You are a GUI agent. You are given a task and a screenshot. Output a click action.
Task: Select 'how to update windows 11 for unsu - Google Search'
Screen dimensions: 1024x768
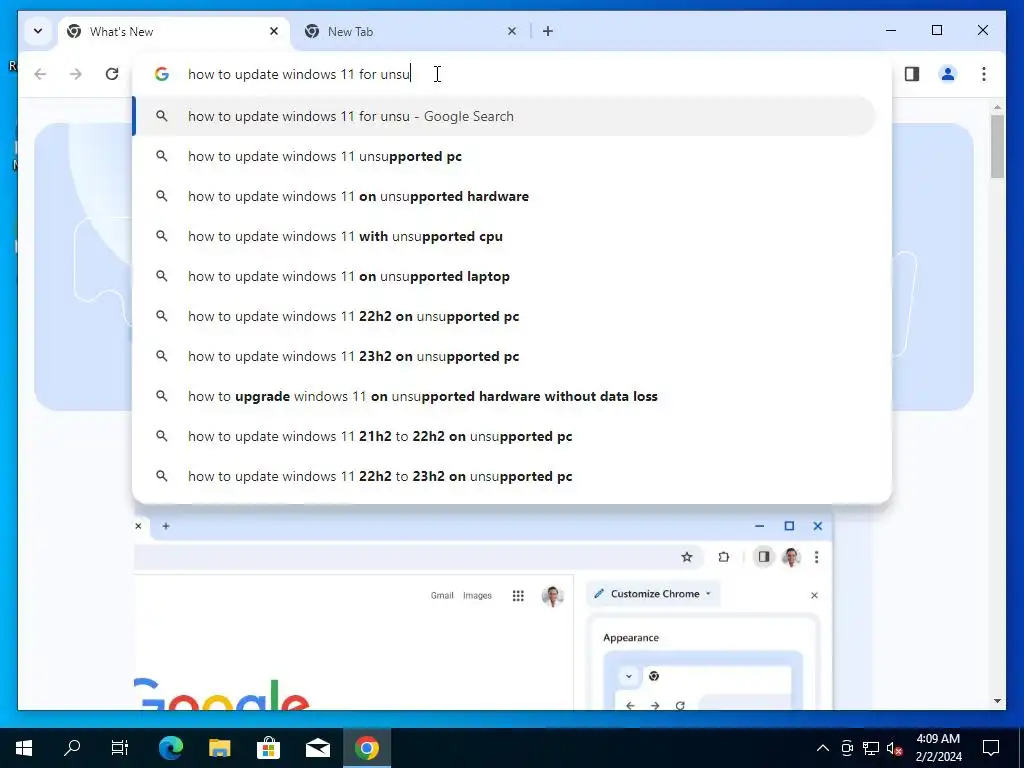tap(504, 116)
